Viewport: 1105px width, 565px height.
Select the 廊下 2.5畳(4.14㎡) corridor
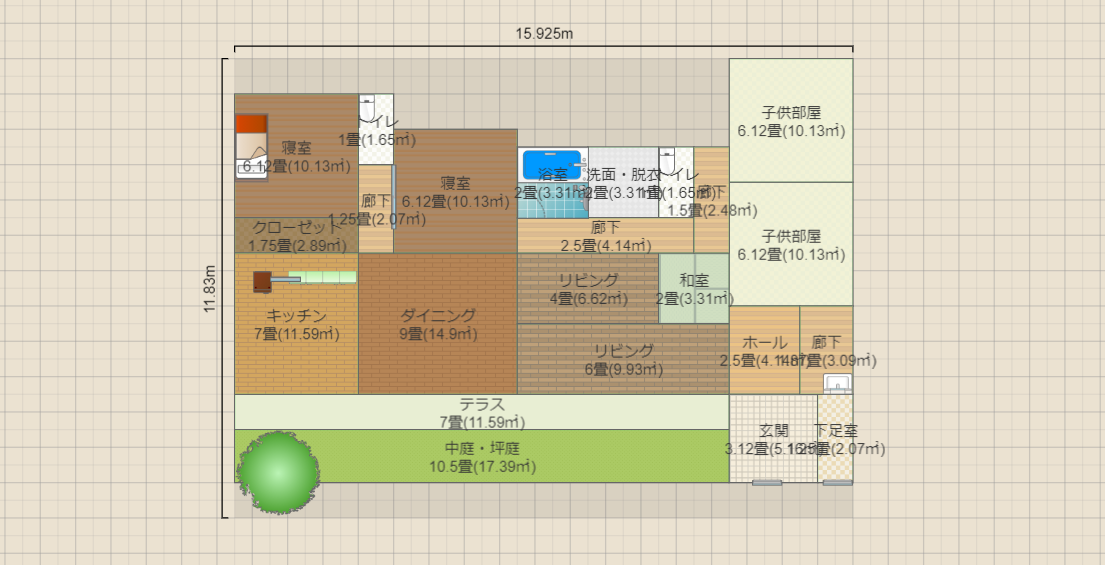pyautogui.click(x=606, y=235)
